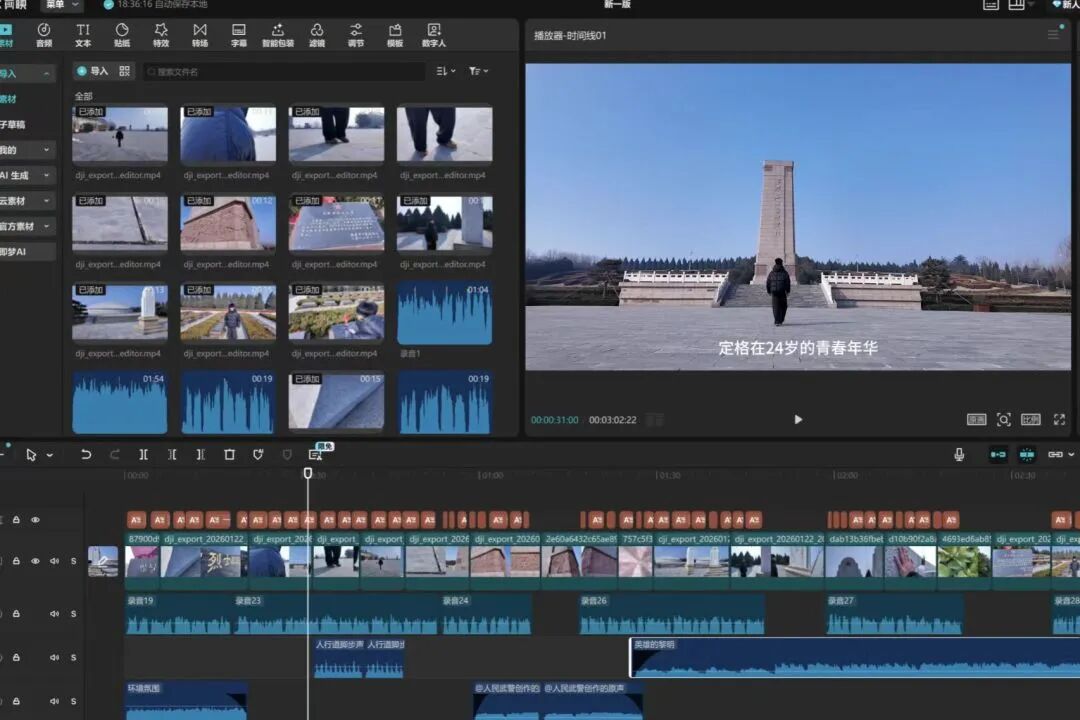Enter fullscreen preview in the player
Screen dimensions: 1080x720
tap(1059, 420)
